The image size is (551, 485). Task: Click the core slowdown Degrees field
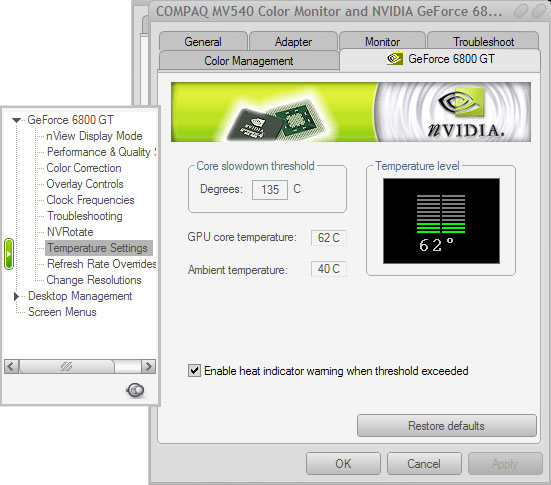(270, 190)
